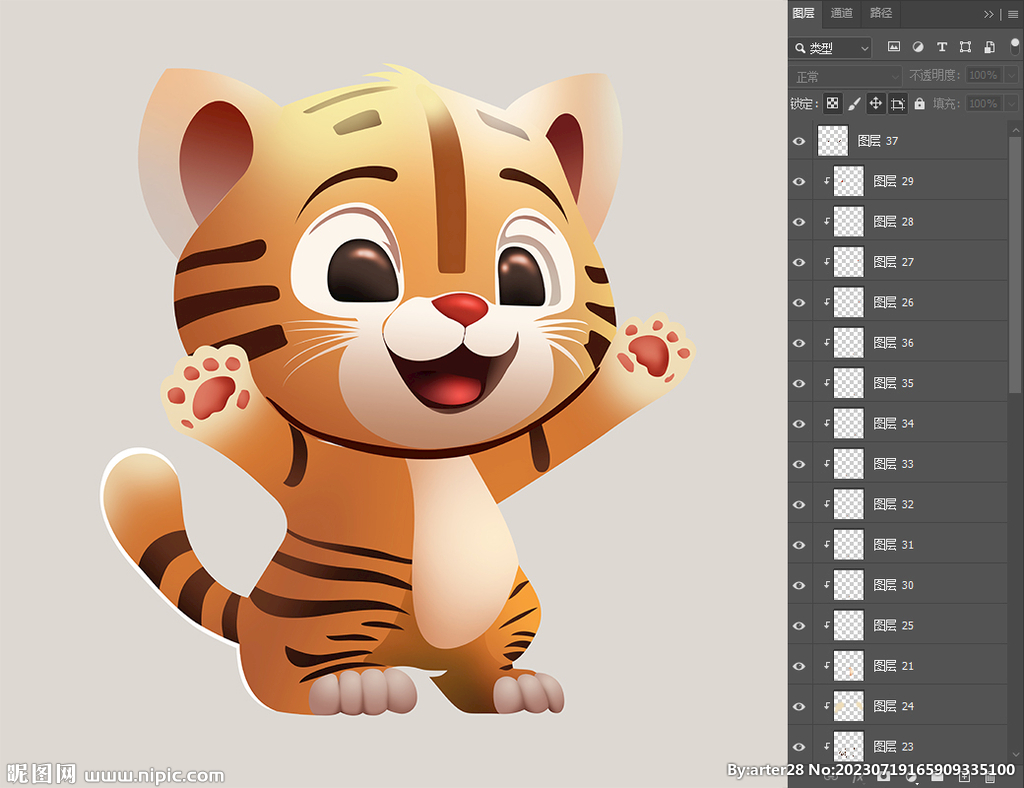Lock layer position move icon
Image resolution: width=1024 pixels, height=788 pixels.
(876, 104)
